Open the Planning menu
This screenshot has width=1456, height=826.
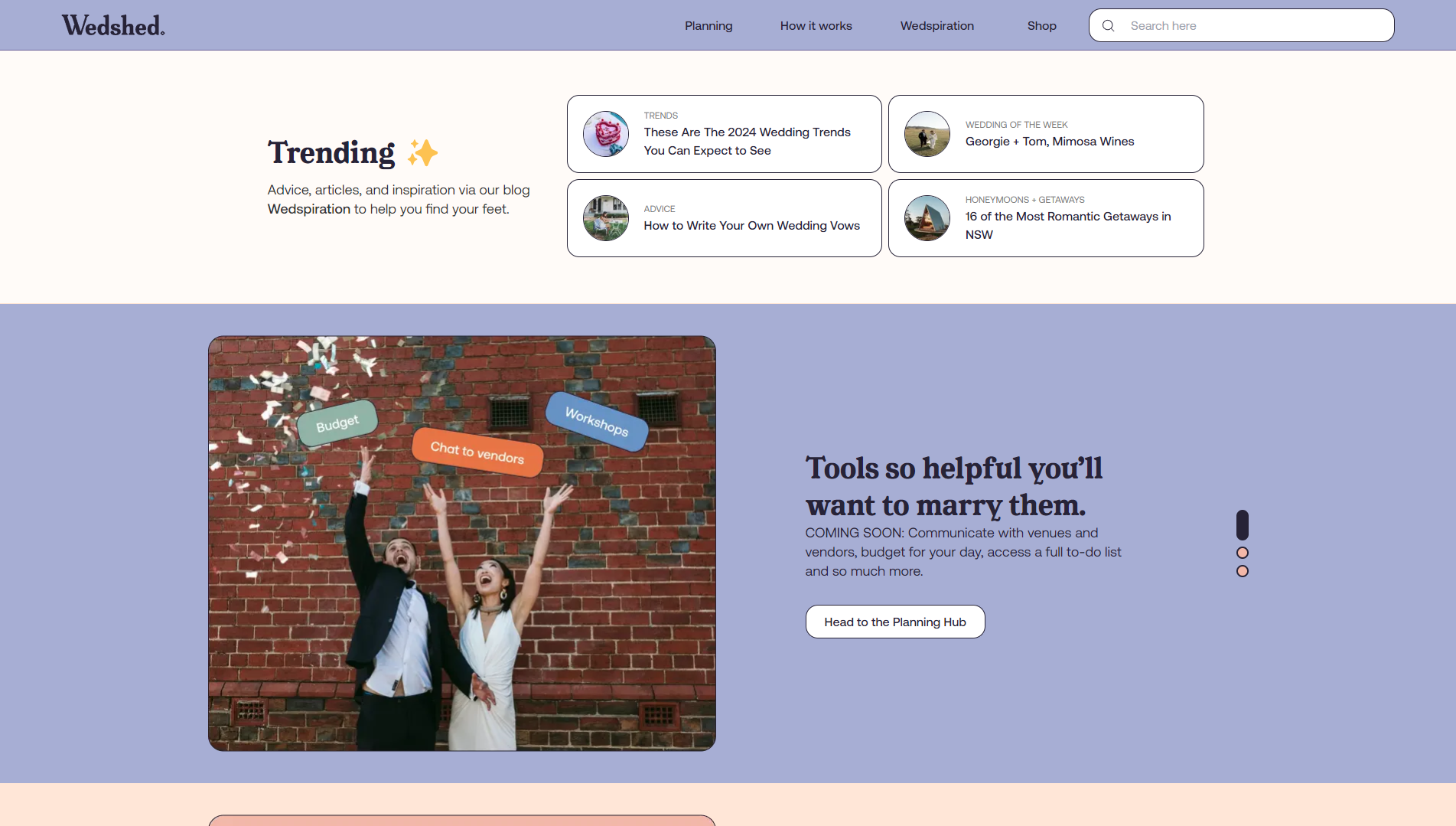tap(708, 26)
